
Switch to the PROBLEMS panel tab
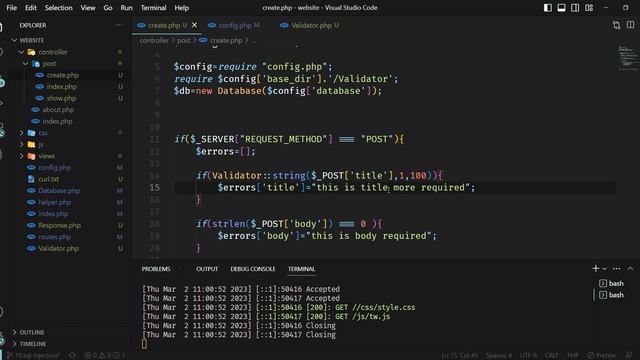click(x=156, y=269)
